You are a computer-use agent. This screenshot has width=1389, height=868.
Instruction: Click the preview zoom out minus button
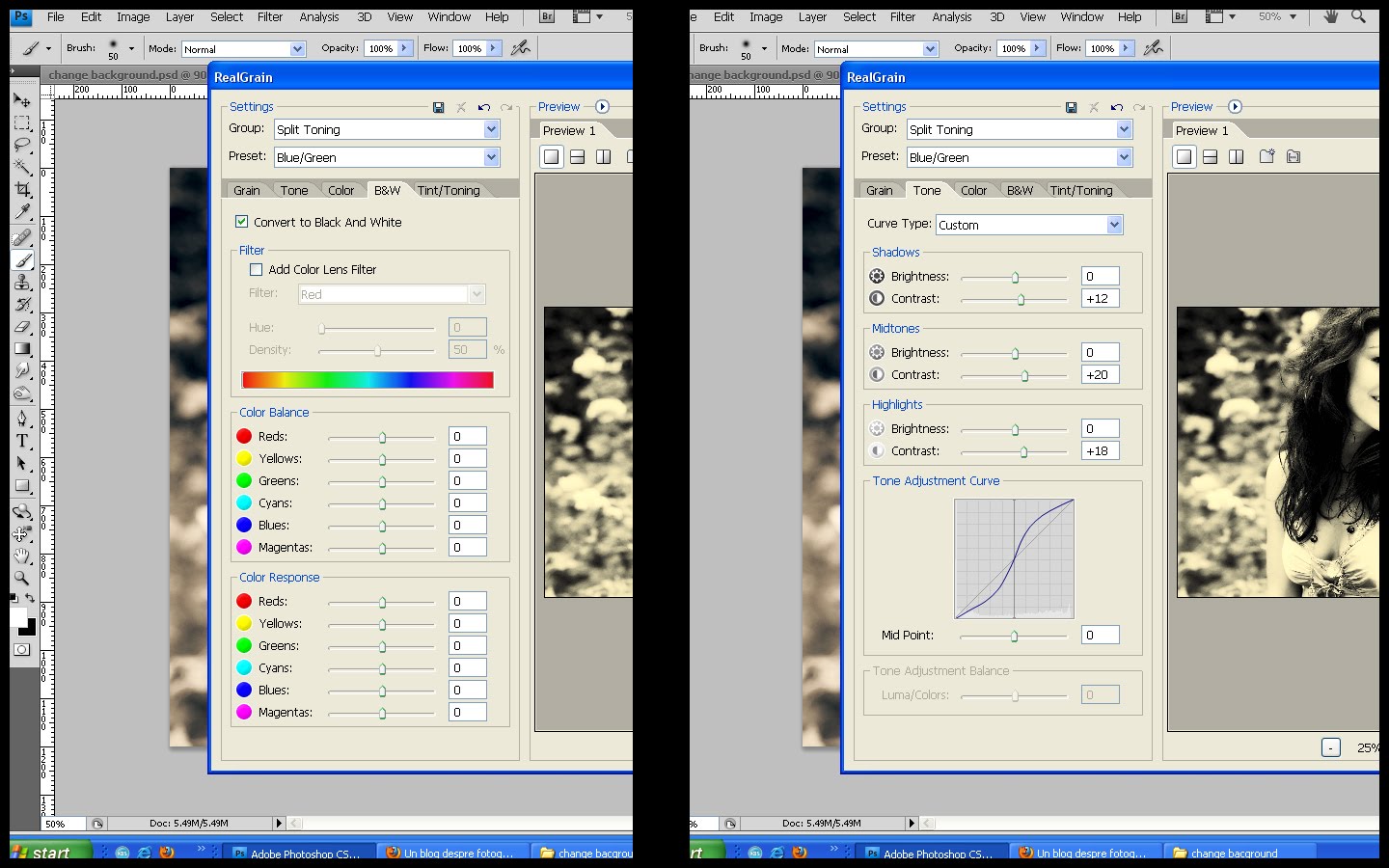pyautogui.click(x=1331, y=747)
